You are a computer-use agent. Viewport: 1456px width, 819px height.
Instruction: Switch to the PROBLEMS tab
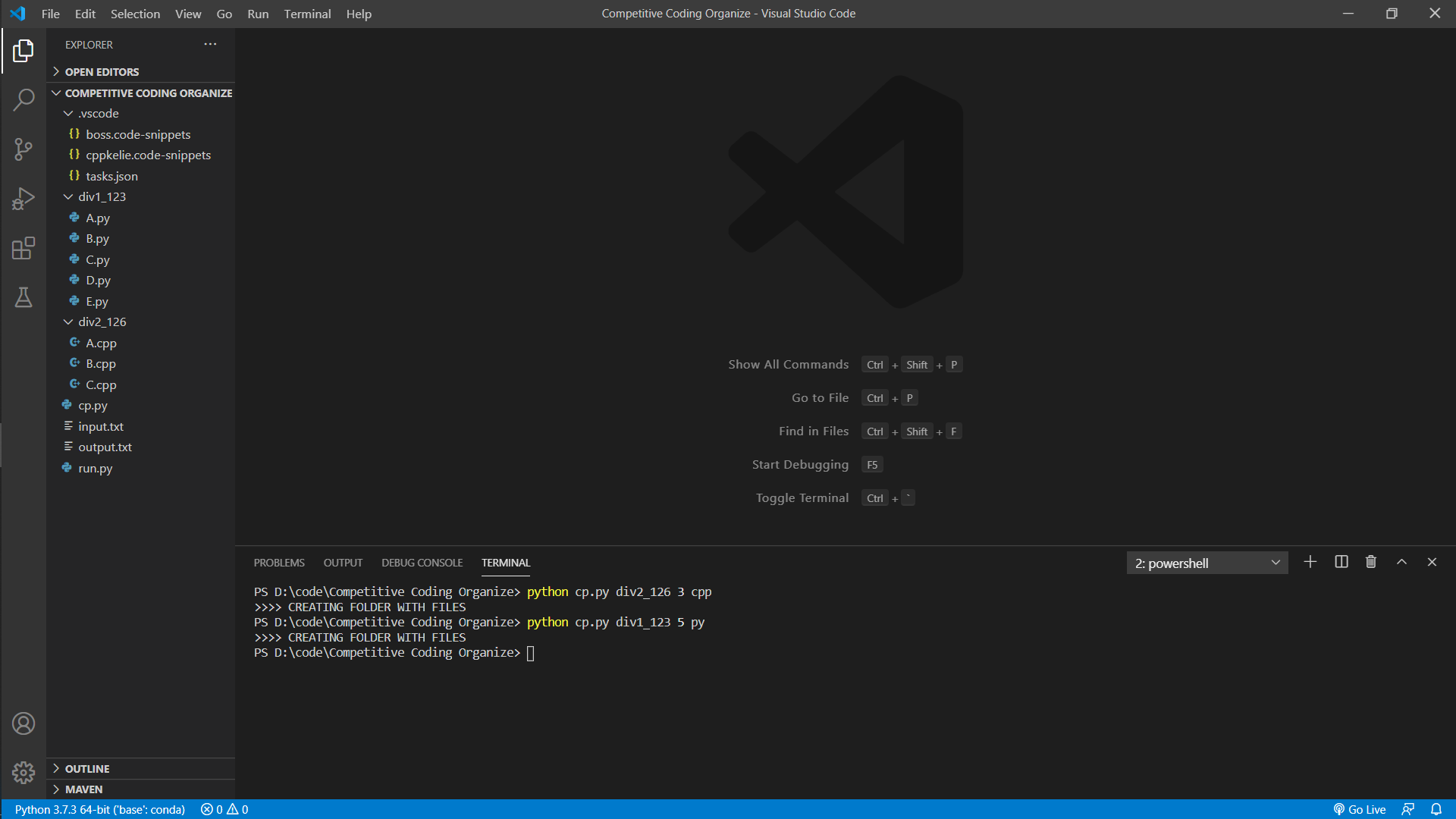(x=279, y=563)
